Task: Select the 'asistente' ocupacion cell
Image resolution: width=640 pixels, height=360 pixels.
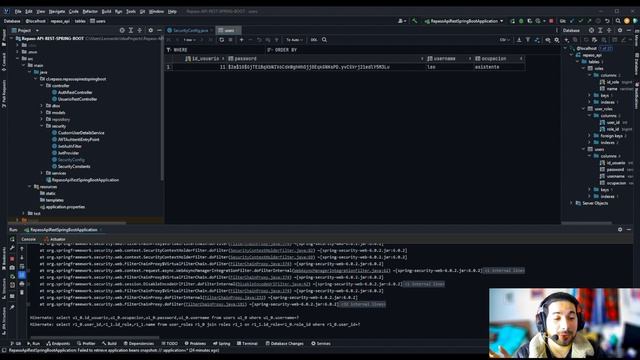Action: tap(499, 67)
